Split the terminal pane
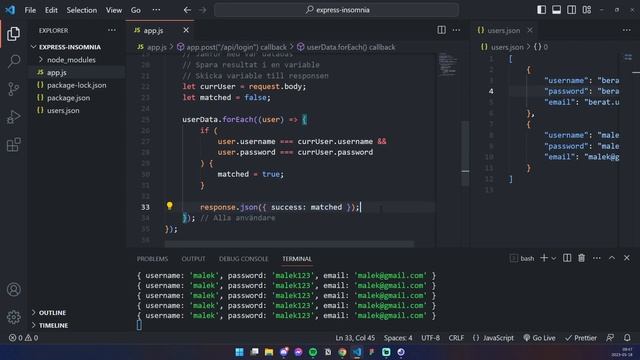Screen dimensions: 640x360 pyautogui.click(x=567, y=258)
